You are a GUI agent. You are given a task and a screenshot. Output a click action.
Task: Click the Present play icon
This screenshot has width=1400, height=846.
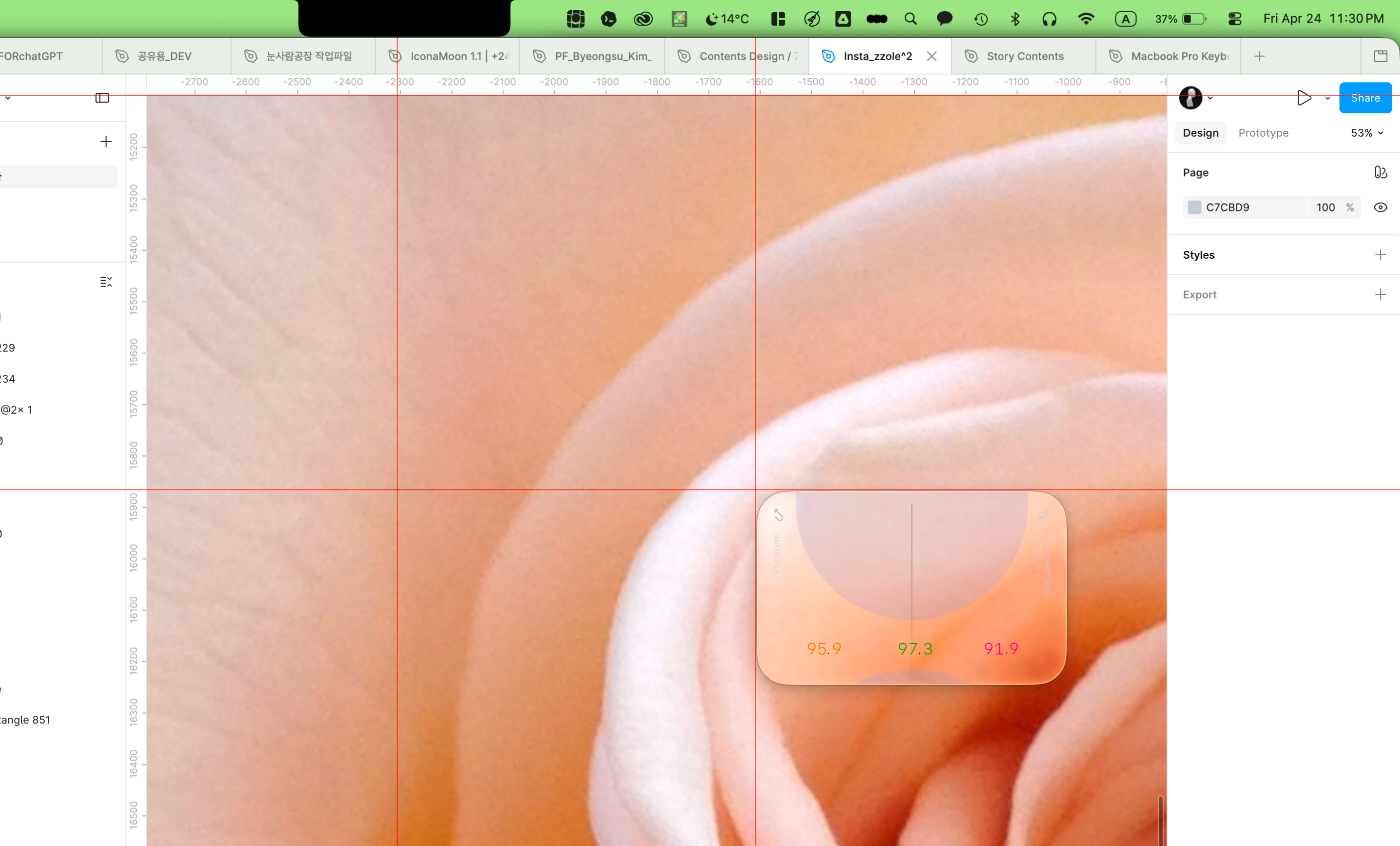pos(1304,98)
